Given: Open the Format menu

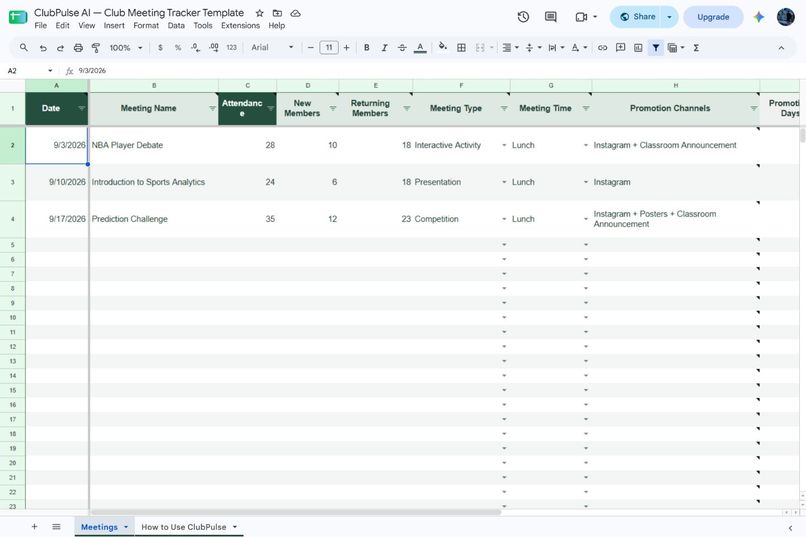Looking at the screenshot, I should 146,25.
